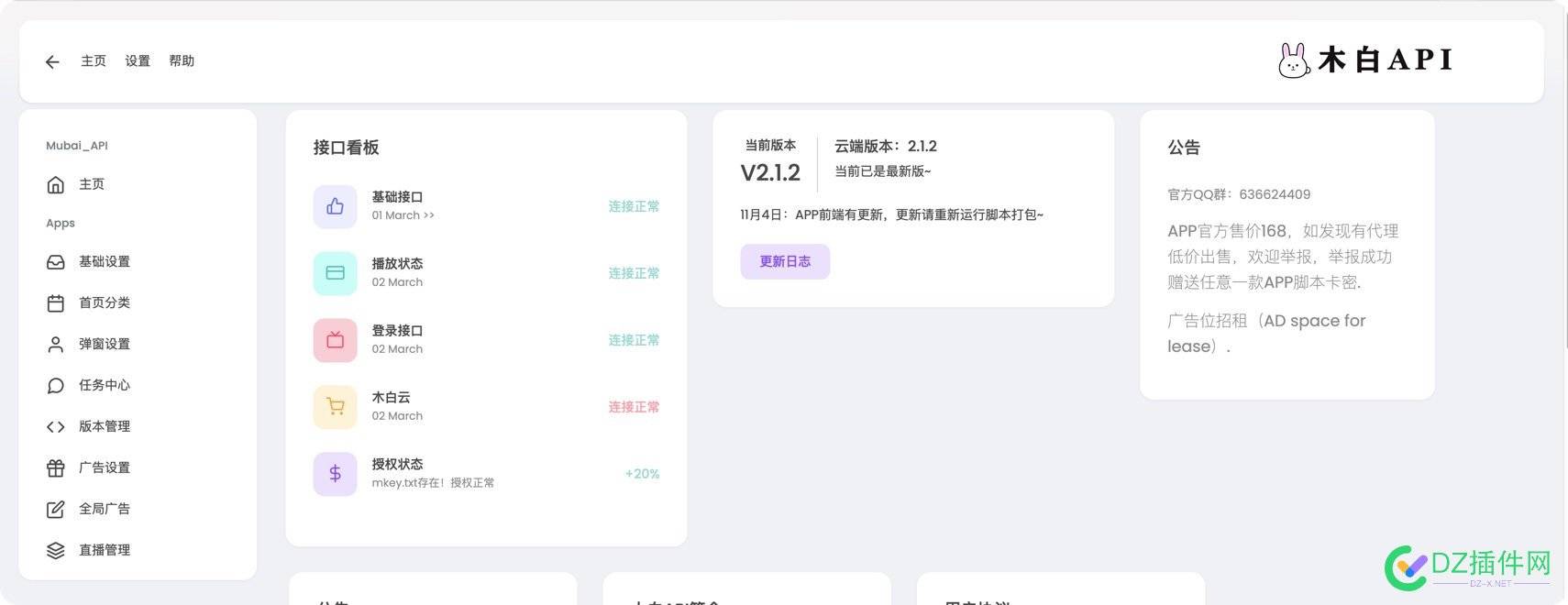Image resolution: width=1568 pixels, height=605 pixels.
Task: Click the +20% value for 授权状态
Action: pos(642,475)
